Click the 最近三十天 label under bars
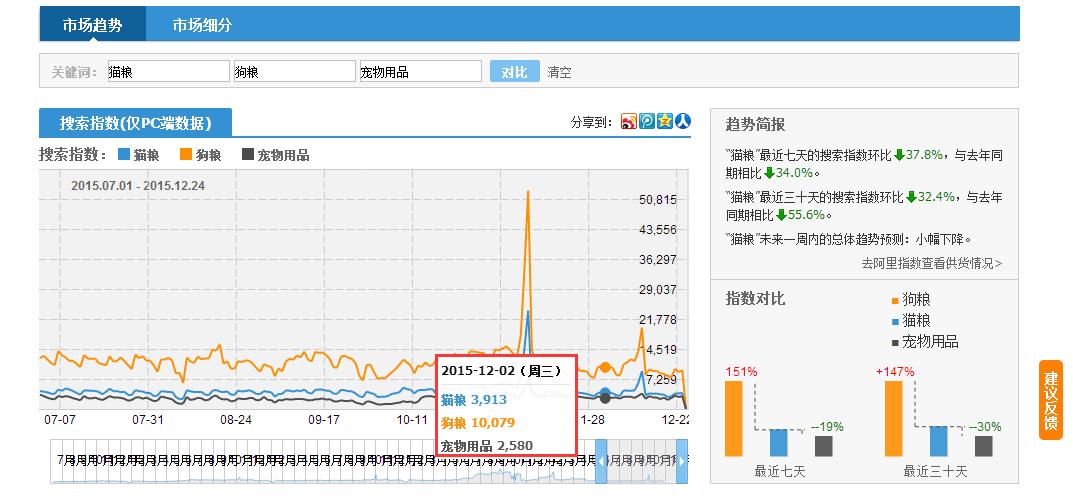Image resolution: width=1073 pixels, height=500 pixels. (935, 471)
